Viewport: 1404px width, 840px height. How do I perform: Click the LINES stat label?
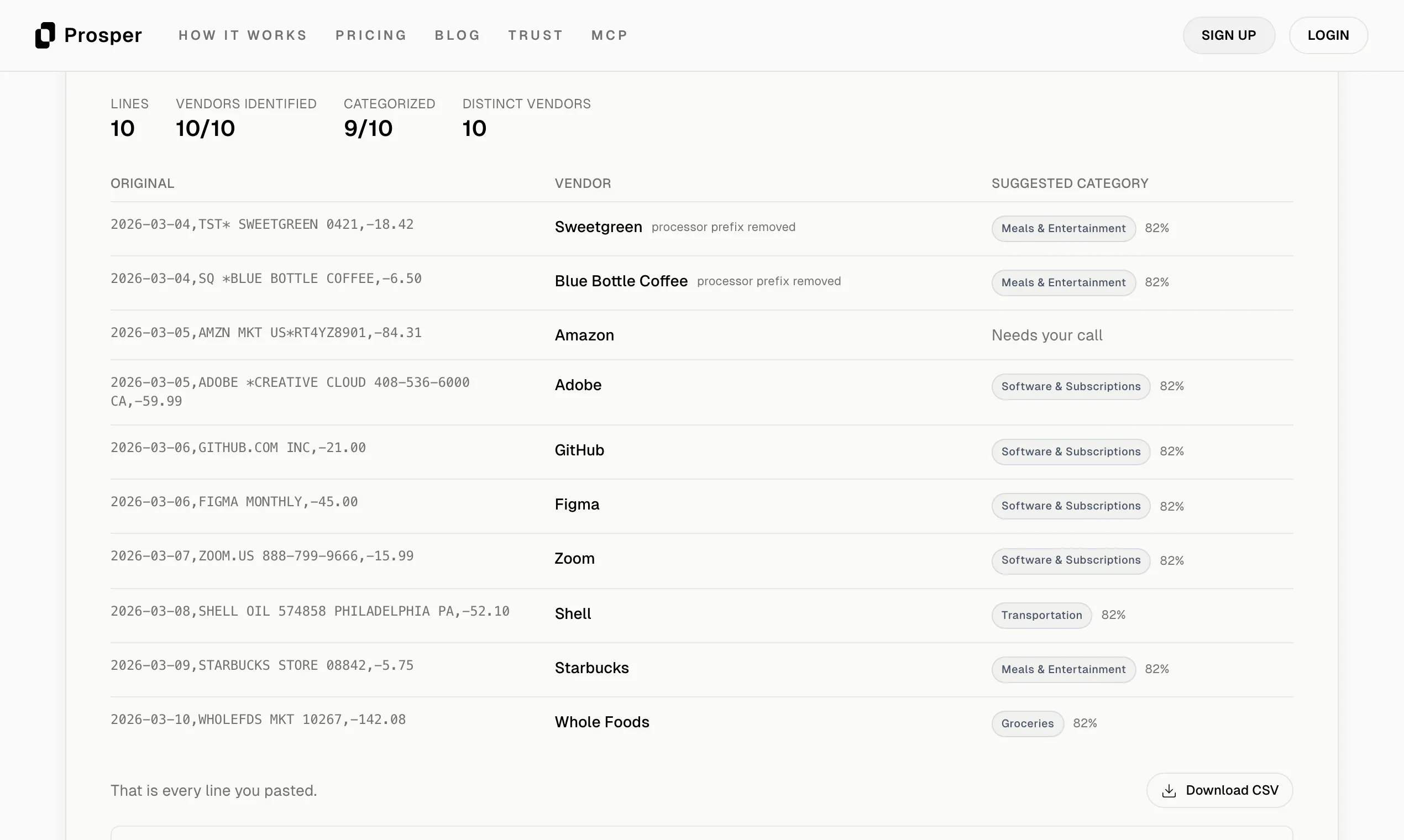[x=130, y=103]
